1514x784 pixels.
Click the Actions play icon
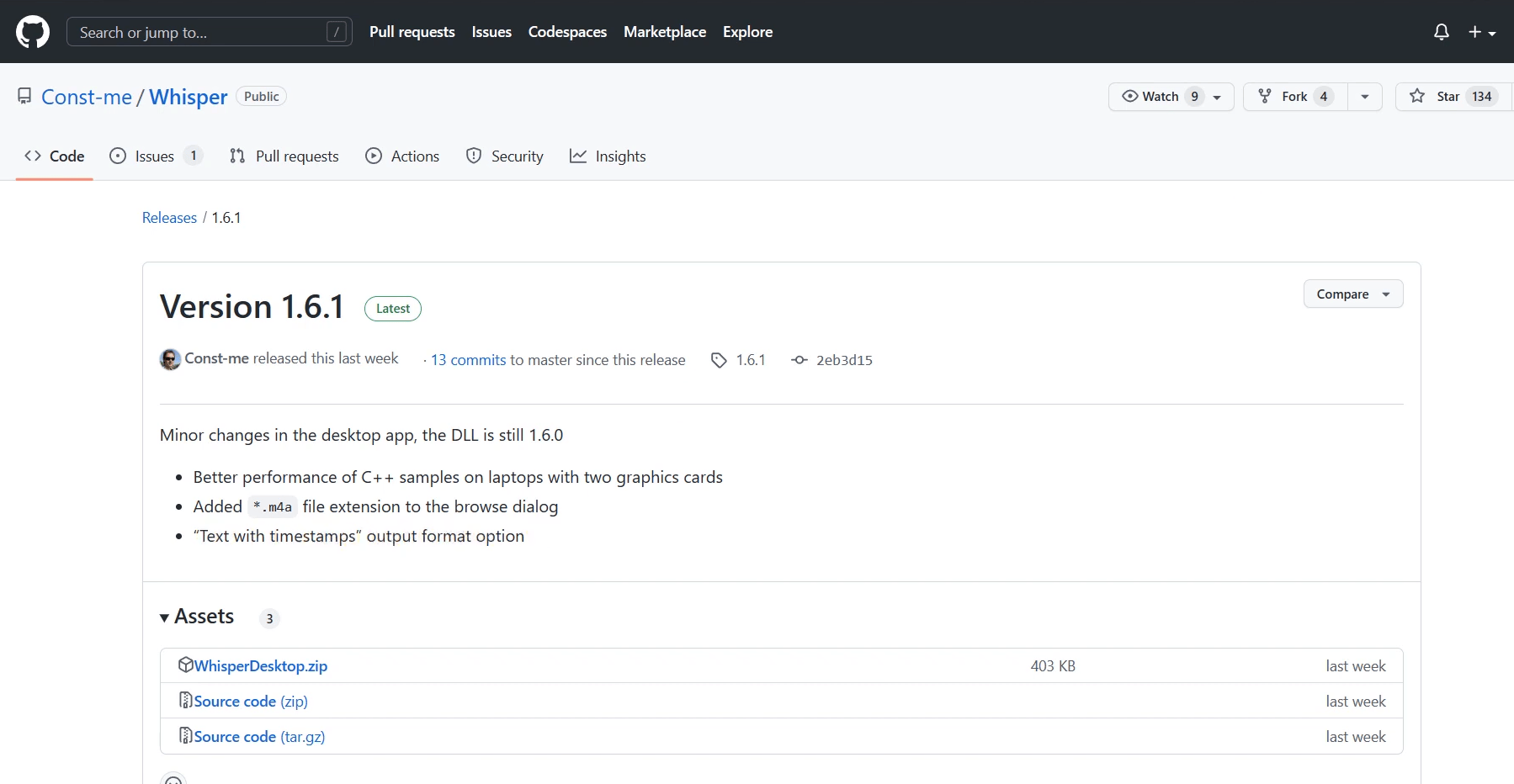375,156
